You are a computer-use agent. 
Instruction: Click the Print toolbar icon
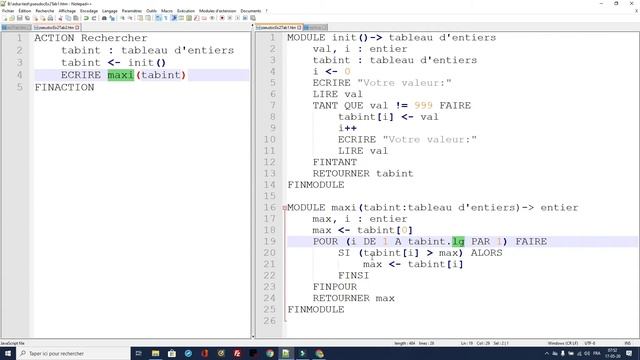coord(50,18)
